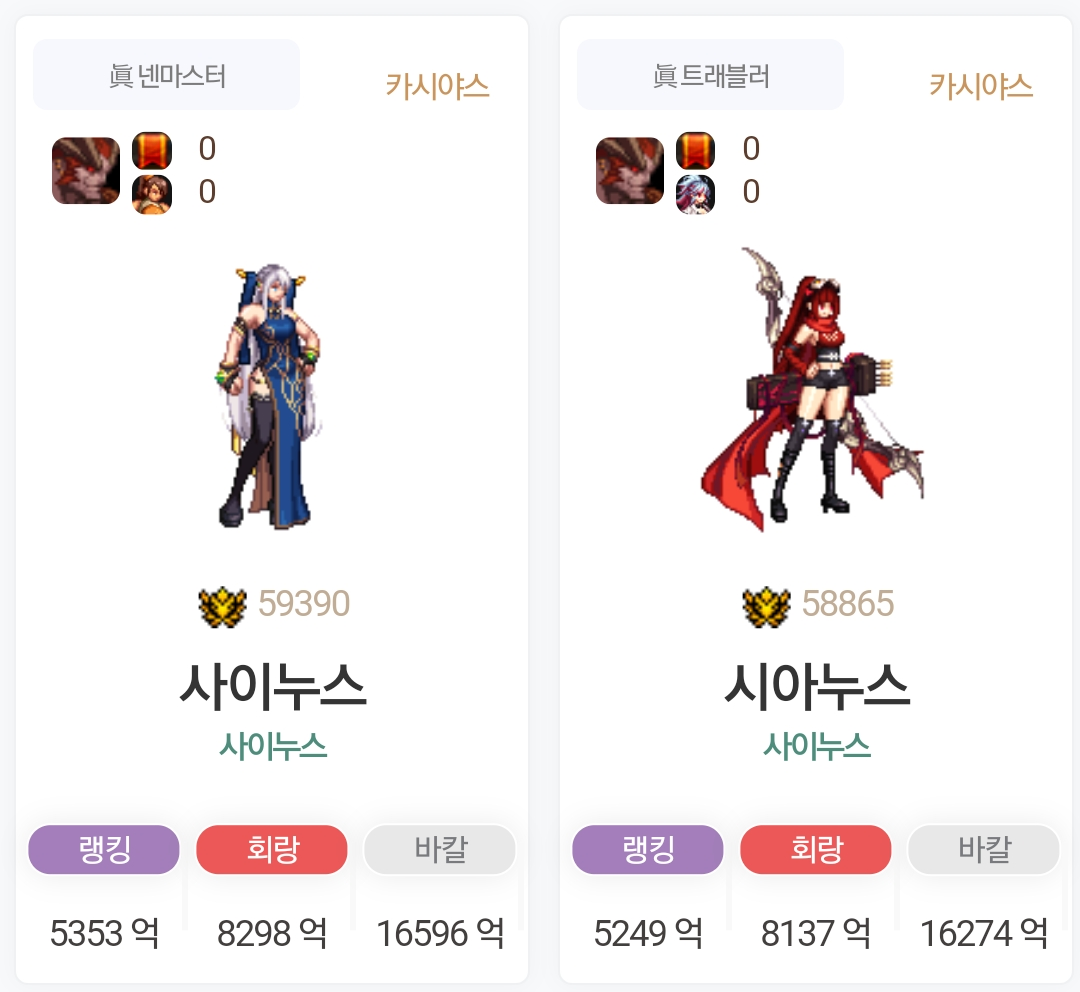
Task: Click the demon boss icon on left card
Action: coord(86,170)
